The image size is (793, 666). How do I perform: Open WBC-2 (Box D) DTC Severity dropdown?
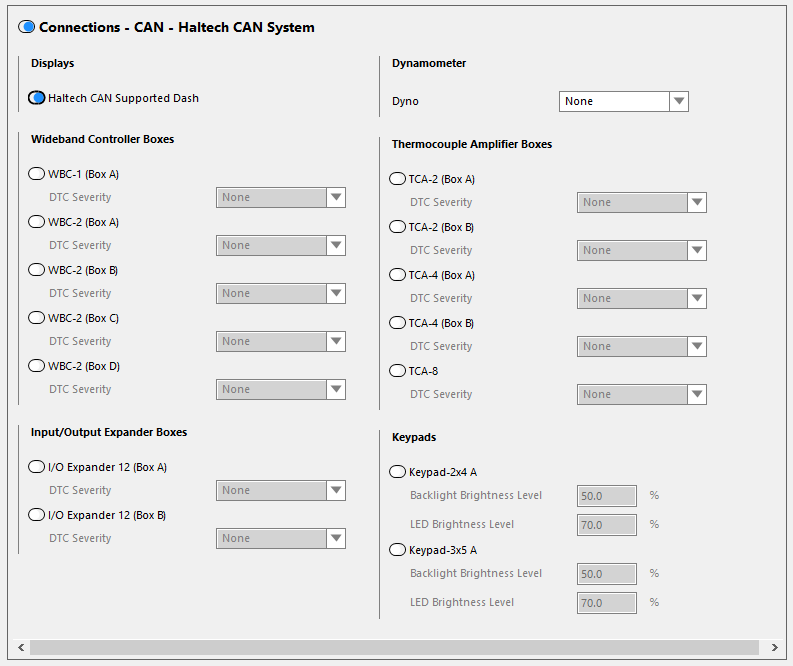click(x=281, y=389)
